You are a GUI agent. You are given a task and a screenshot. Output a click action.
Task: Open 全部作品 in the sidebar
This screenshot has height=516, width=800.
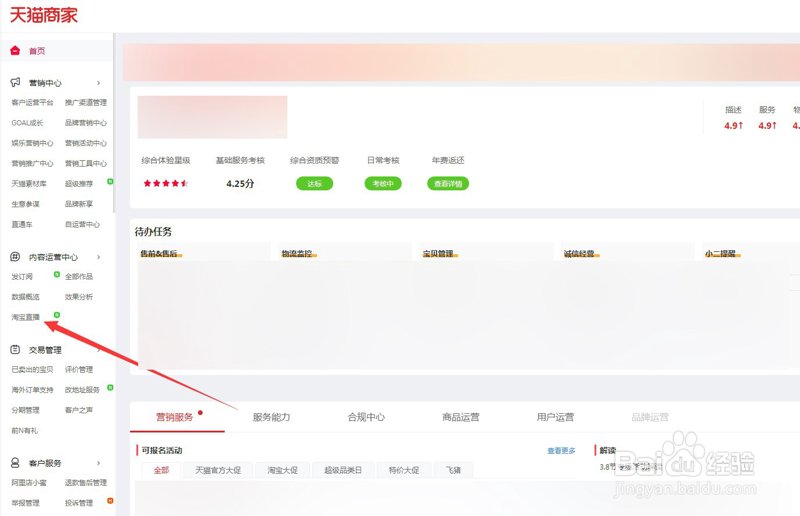click(x=79, y=277)
